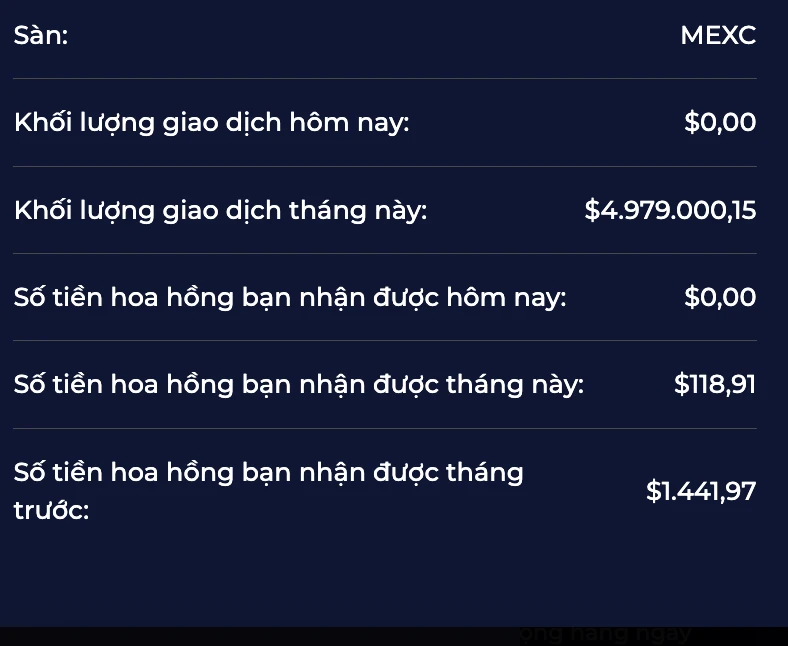Select the $118,91 commission amount
The width and height of the screenshot is (788, 646).
click(x=715, y=385)
